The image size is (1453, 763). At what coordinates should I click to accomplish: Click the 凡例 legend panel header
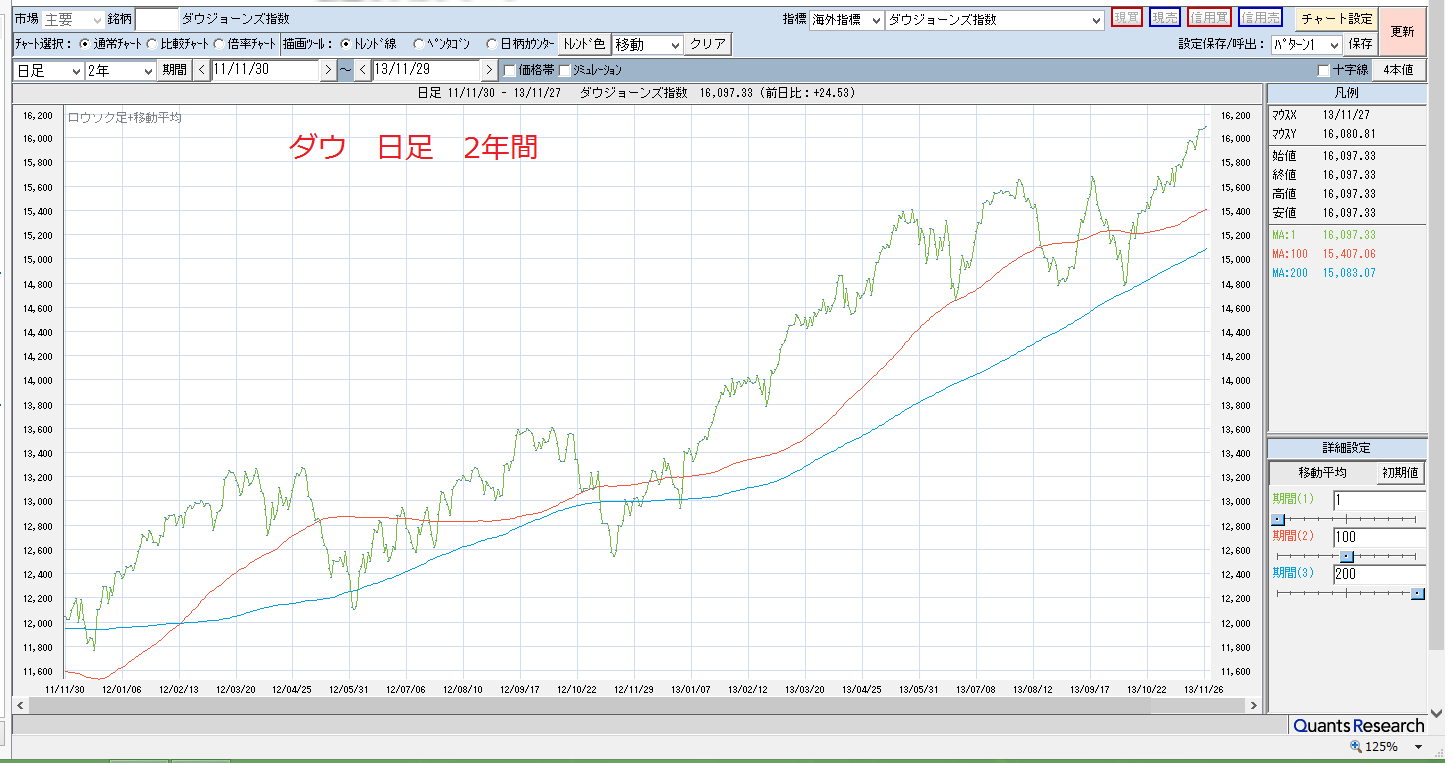point(1347,92)
